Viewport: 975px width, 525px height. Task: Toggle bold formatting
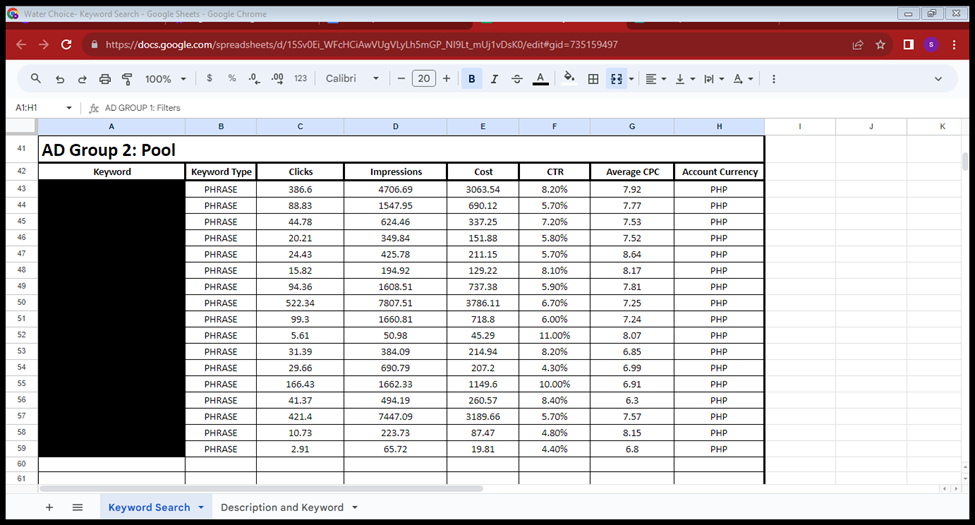(x=472, y=79)
